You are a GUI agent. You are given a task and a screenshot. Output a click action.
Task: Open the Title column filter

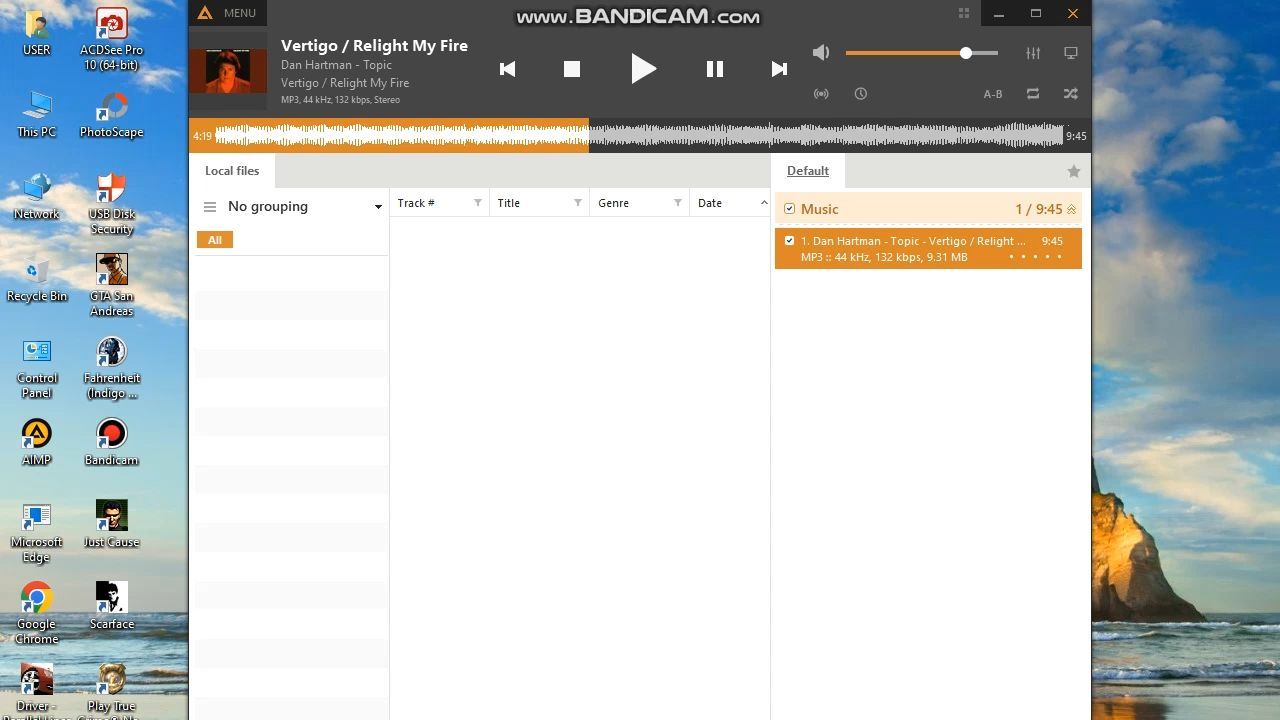577,203
